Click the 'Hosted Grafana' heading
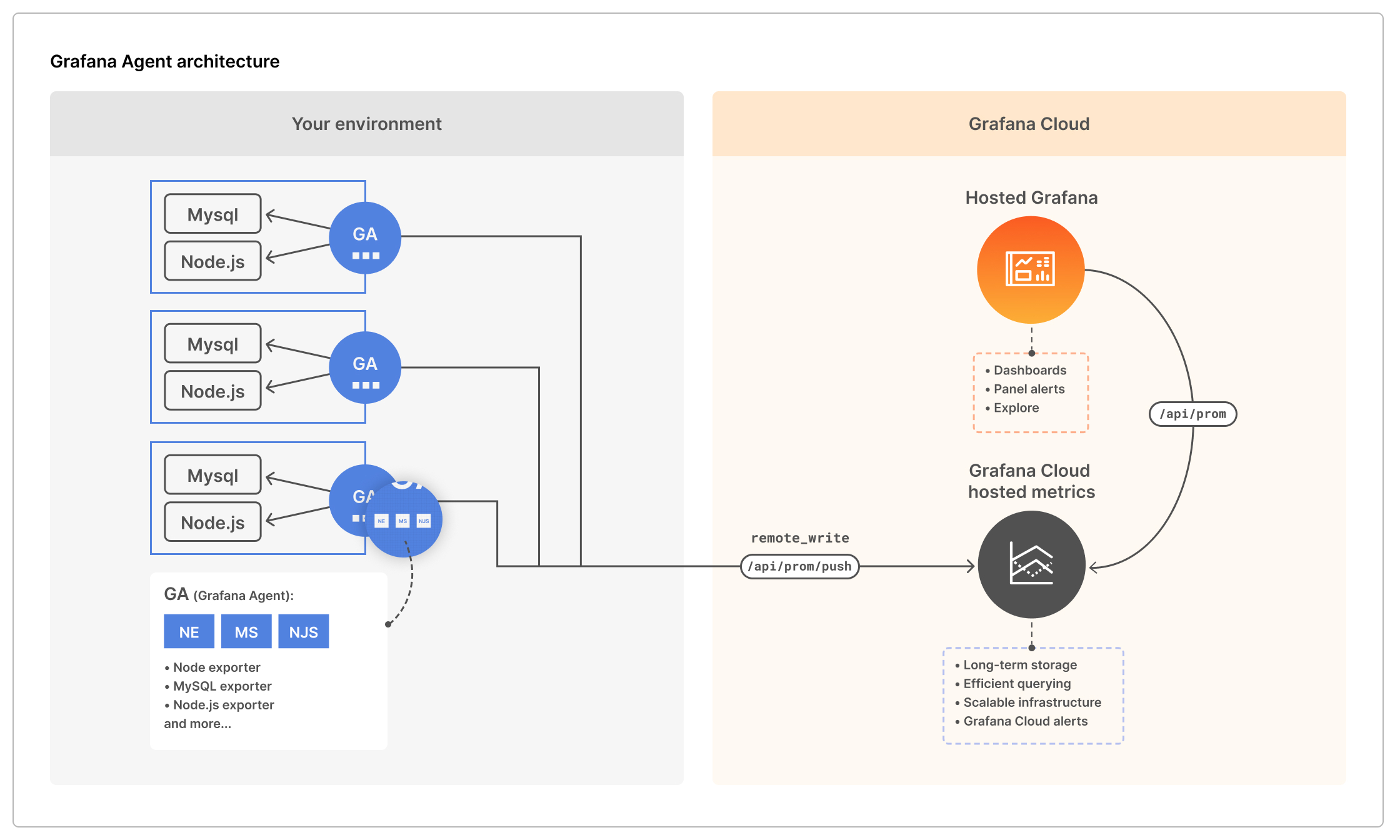 click(1032, 197)
